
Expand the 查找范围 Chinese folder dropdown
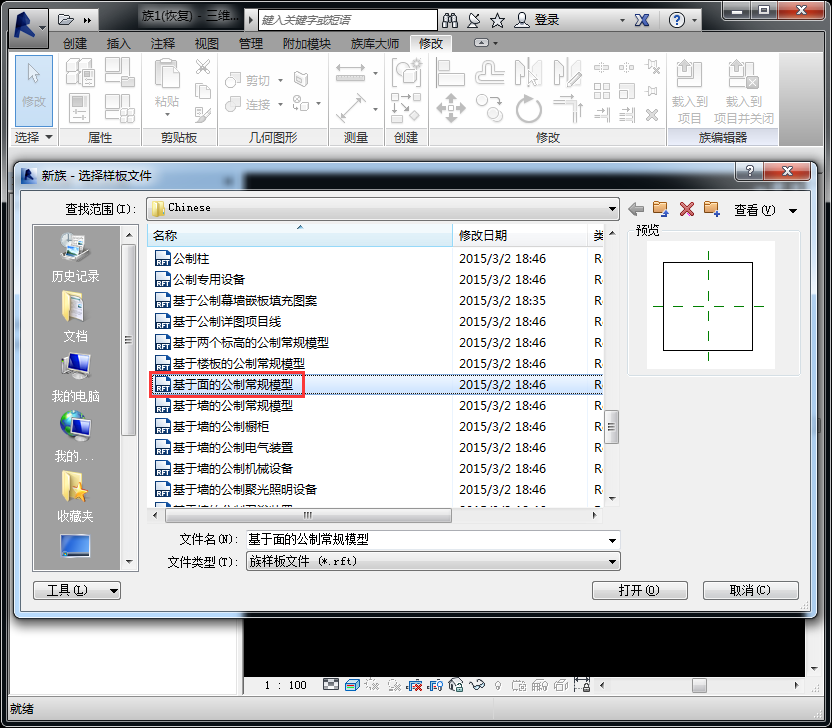pyautogui.click(x=612, y=208)
